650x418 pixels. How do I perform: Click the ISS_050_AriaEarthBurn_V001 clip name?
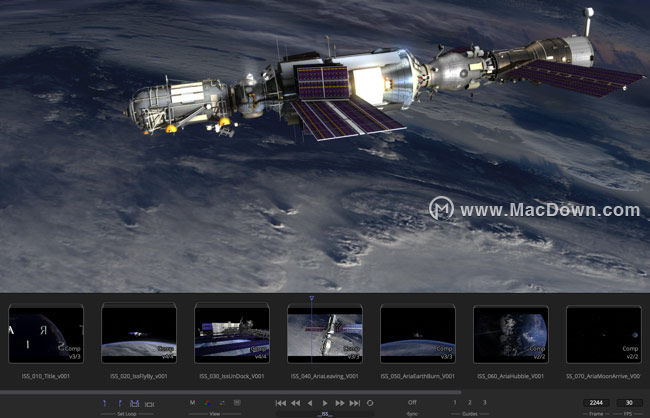418,377
